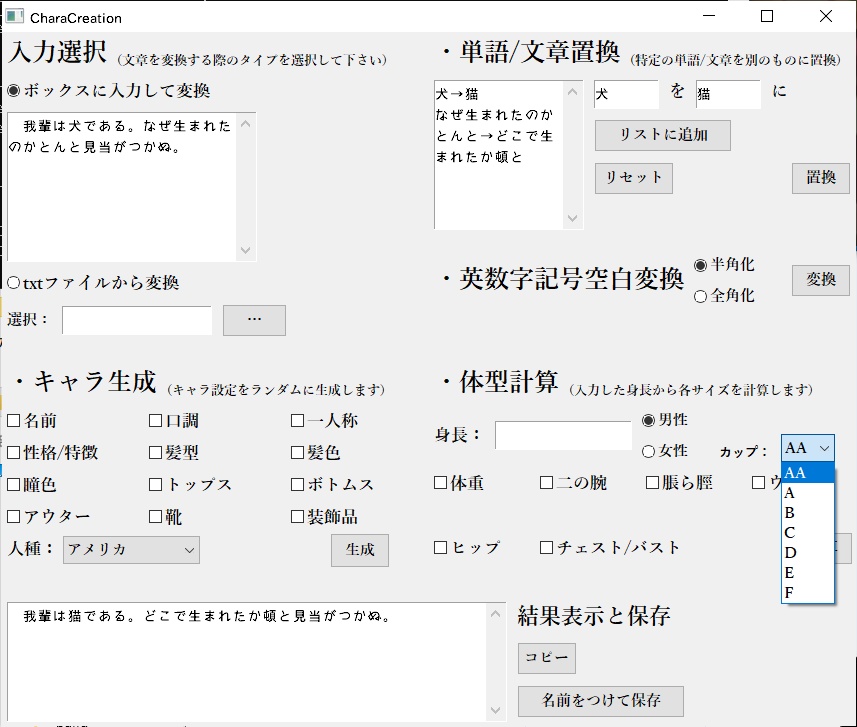857x727 pixels.
Task: Click the CharaCreation window icon
Action: pos(14,16)
